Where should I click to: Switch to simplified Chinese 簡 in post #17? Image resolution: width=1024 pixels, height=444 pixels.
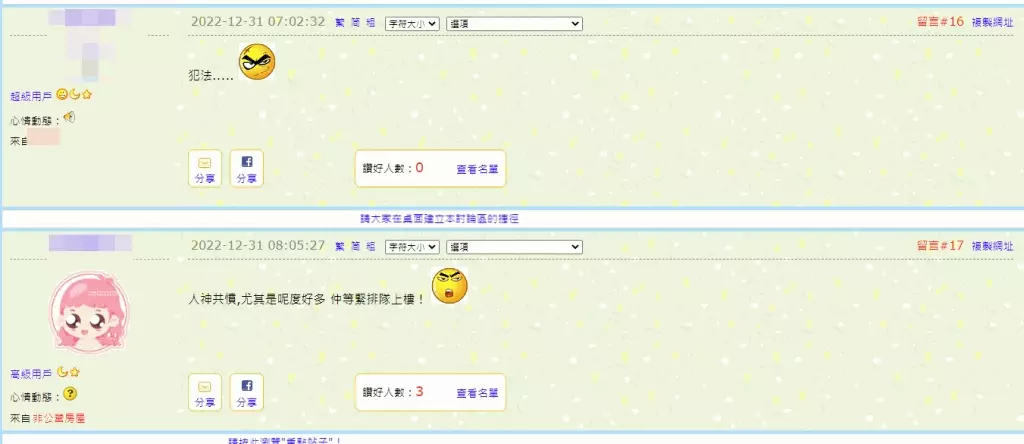click(x=355, y=246)
